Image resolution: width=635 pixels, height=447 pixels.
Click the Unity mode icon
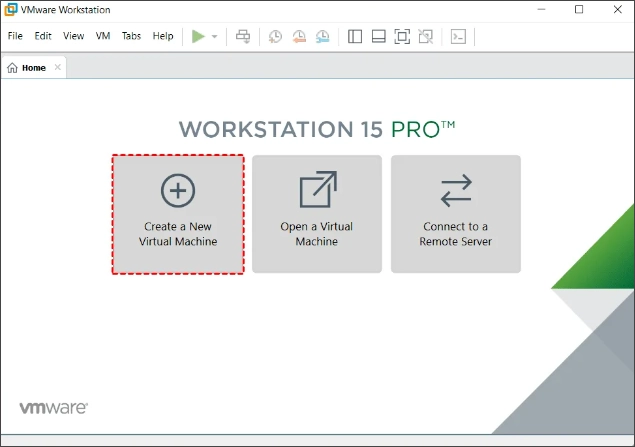(425, 36)
